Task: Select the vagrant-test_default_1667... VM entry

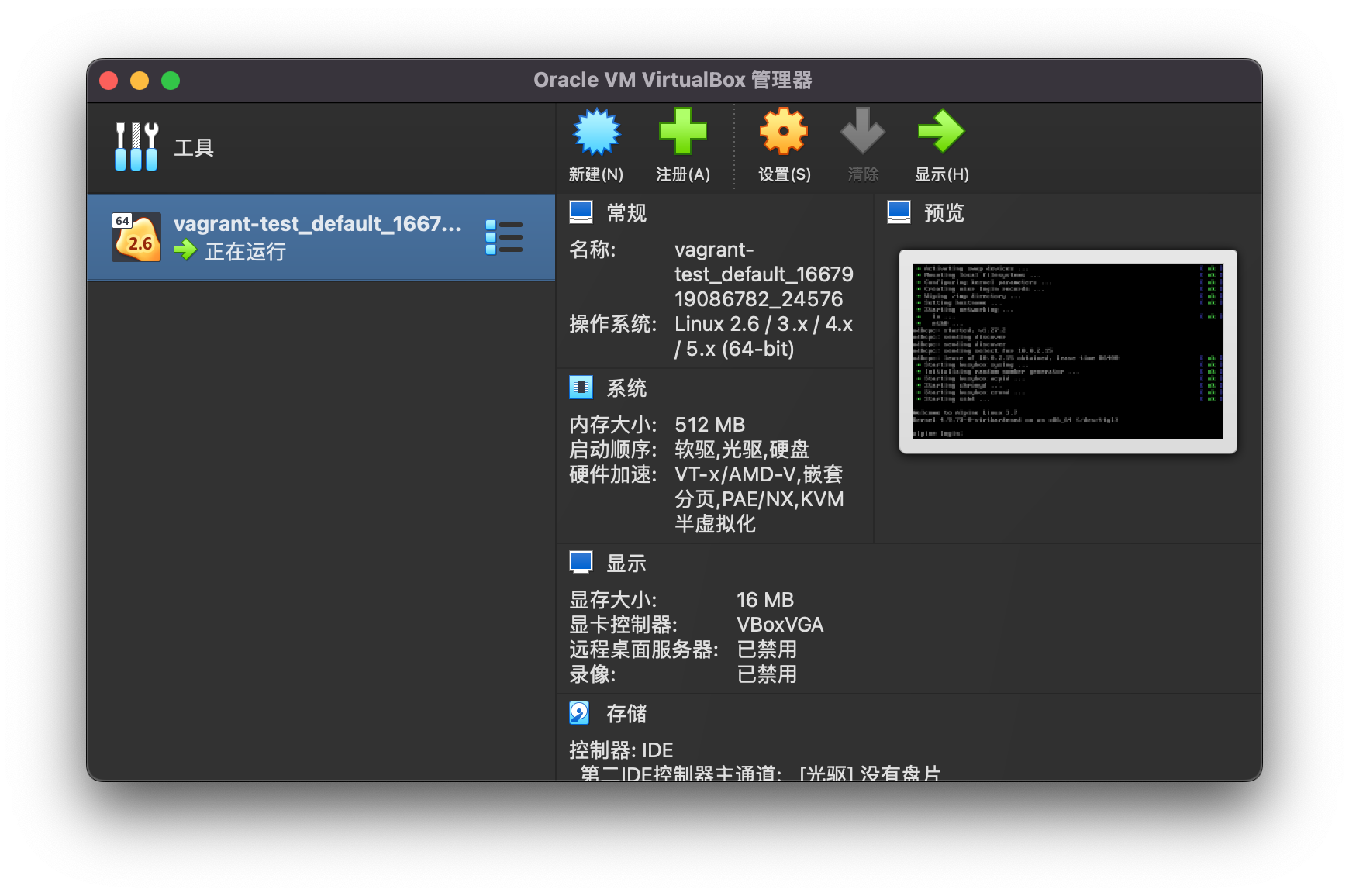Action: click(x=321, y=237)
